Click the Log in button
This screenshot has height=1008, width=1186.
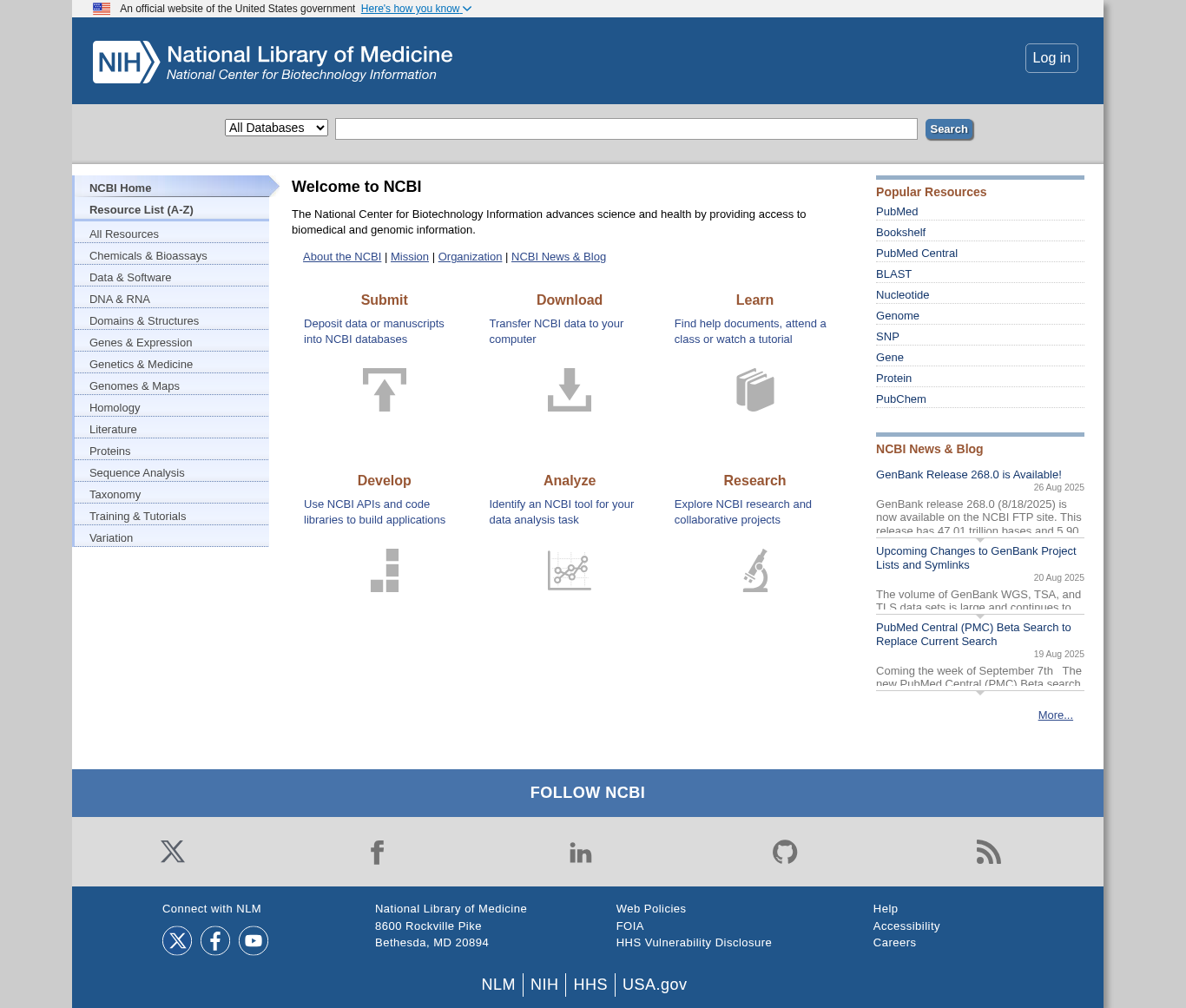[1051, 58]
